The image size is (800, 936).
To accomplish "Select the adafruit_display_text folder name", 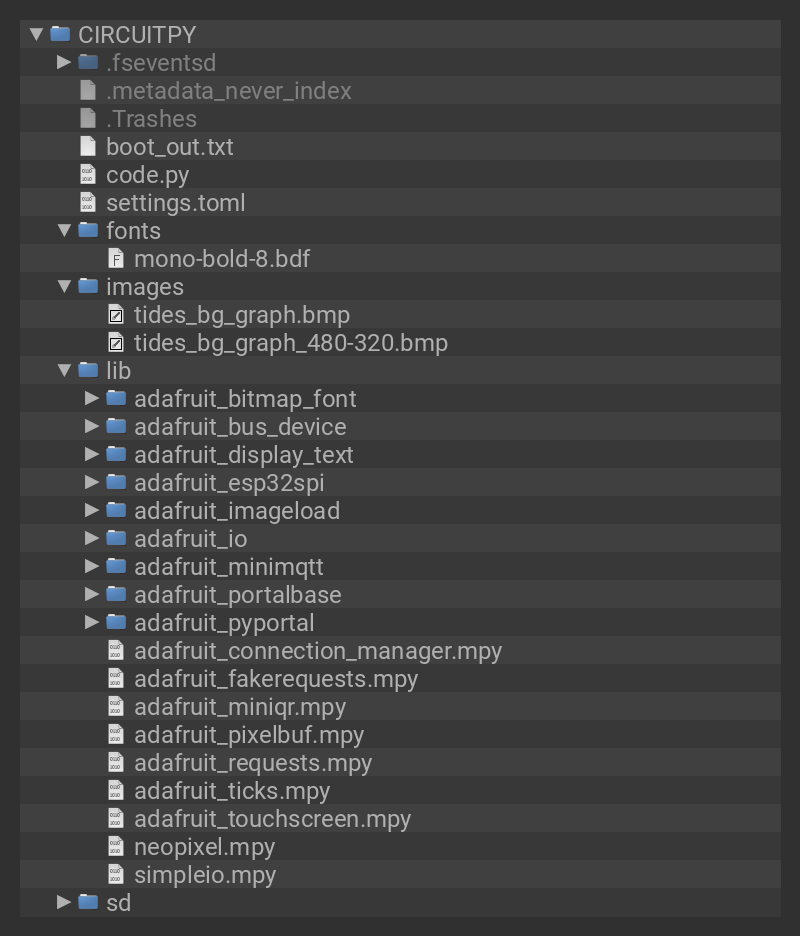I will (x=243, y=455).
